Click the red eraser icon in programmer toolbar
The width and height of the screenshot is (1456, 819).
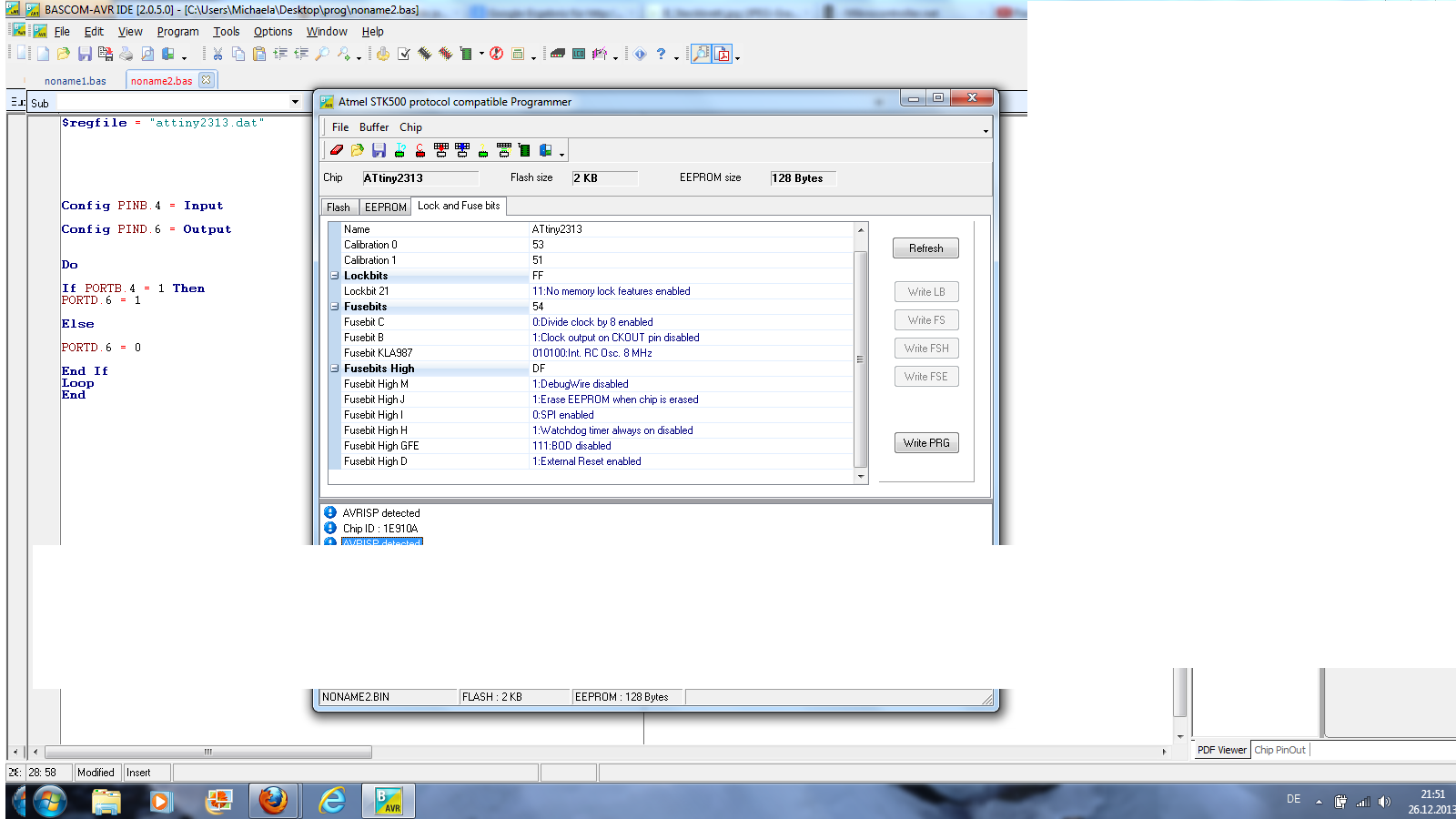click(x=337, y=150)
